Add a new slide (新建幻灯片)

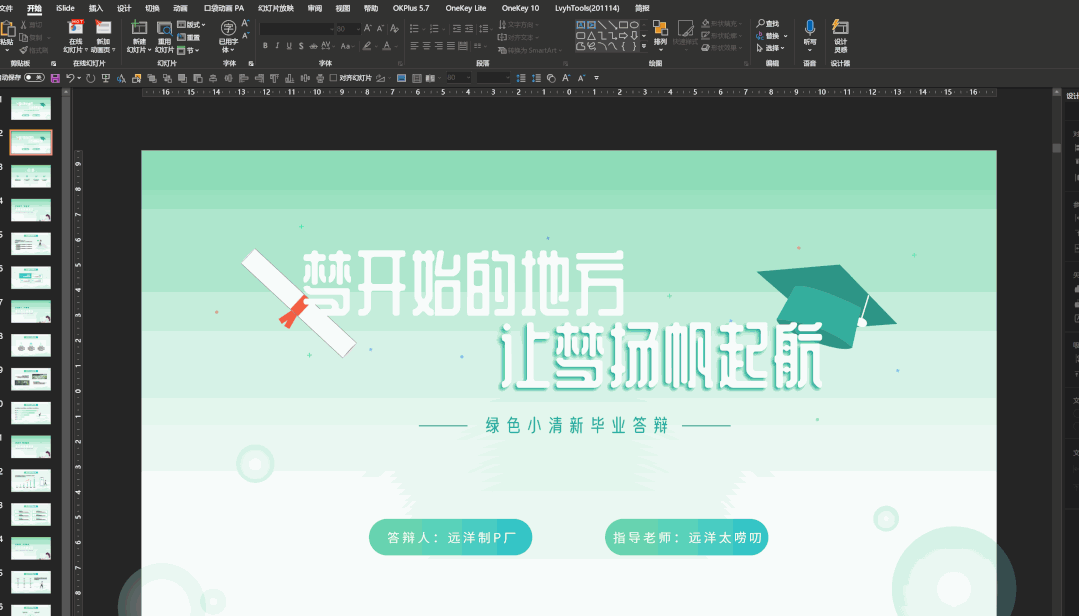tap(139, 36)
